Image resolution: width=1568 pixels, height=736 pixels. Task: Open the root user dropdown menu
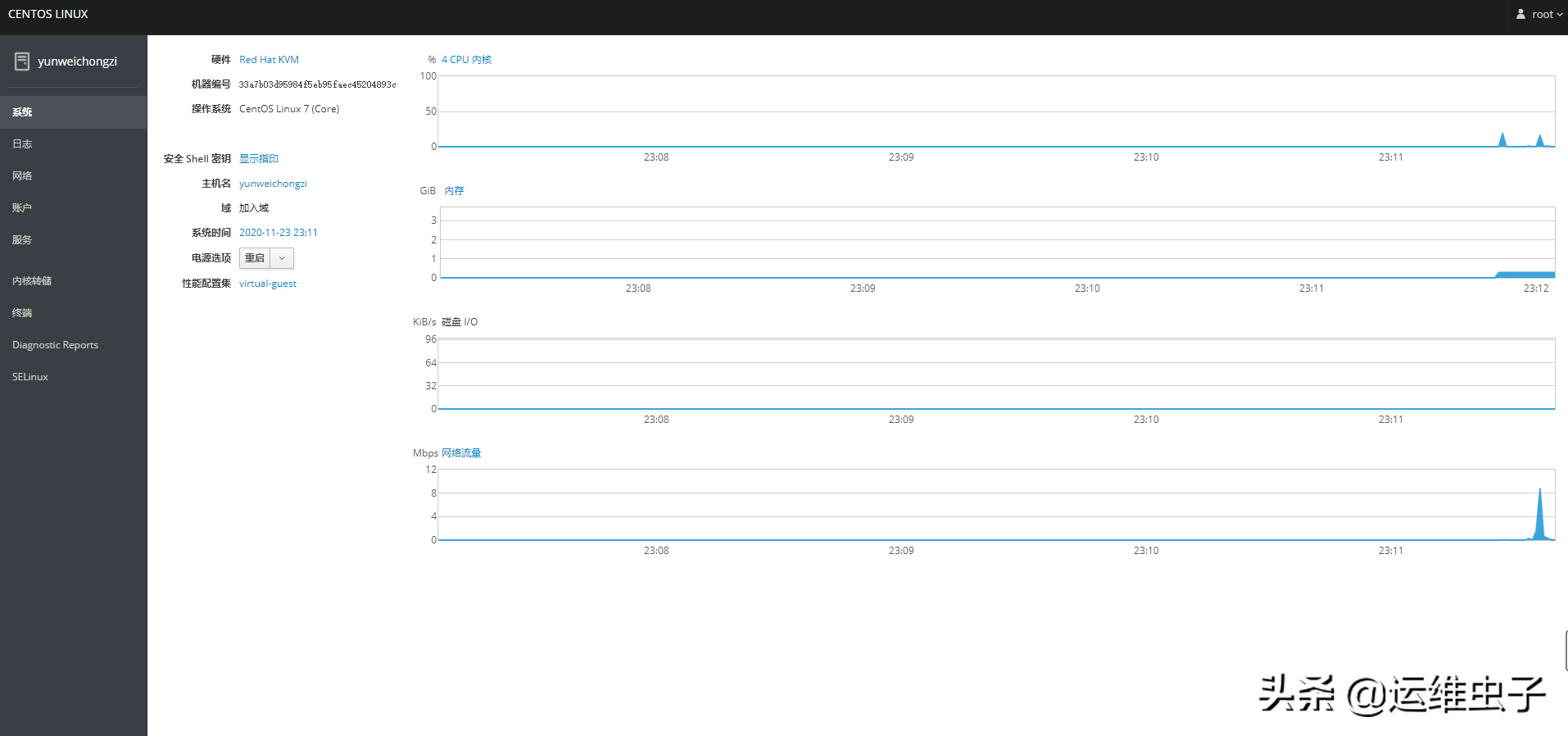coord(1540,15)
